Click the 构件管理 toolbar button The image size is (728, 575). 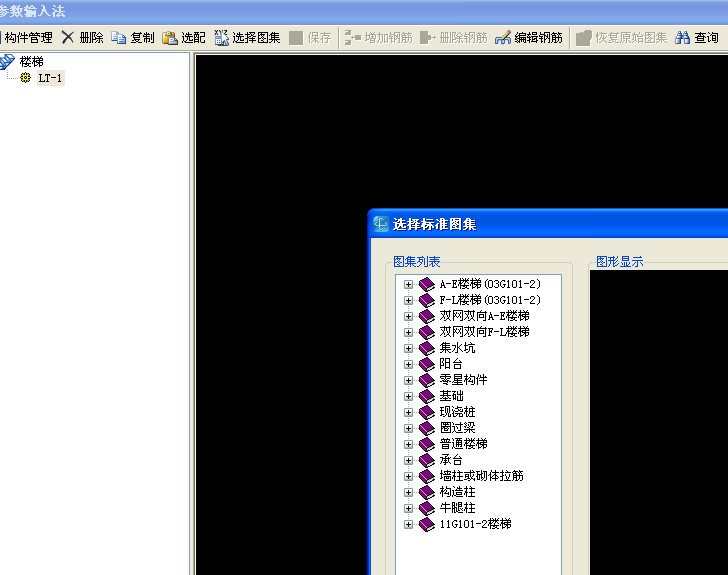point(26,38)
